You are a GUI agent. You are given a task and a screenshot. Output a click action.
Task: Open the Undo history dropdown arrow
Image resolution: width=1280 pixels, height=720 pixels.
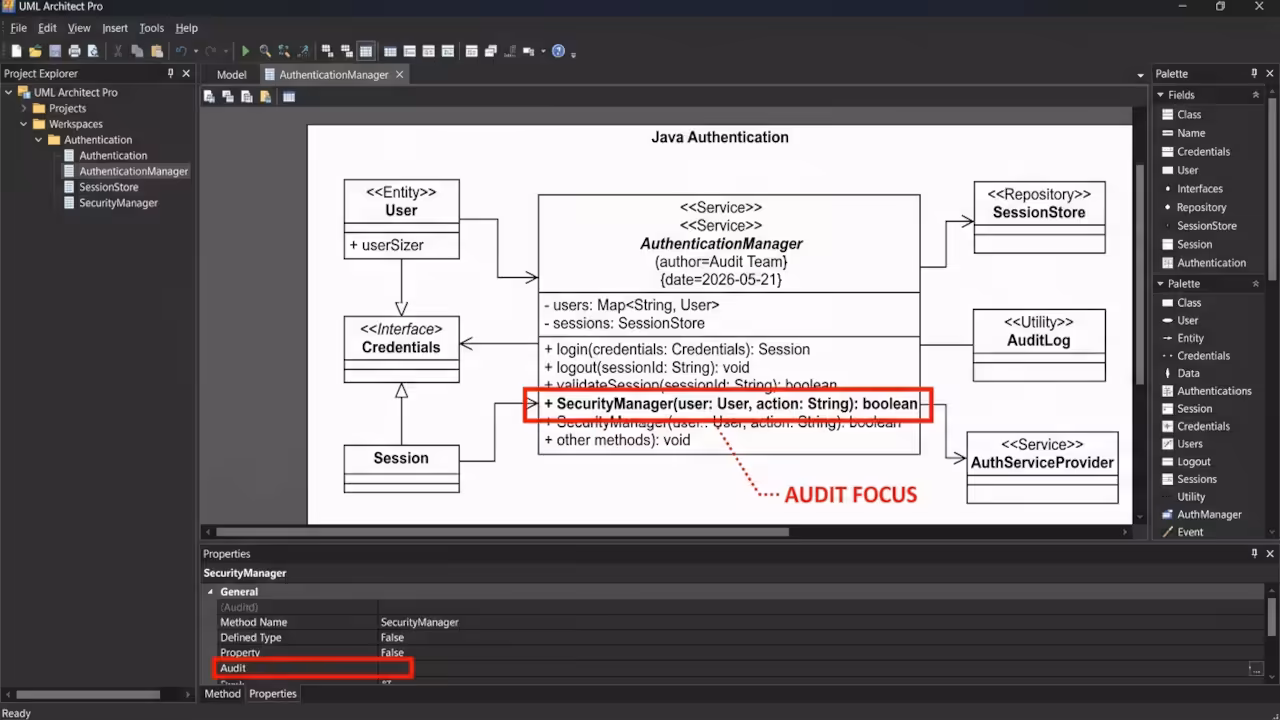[196, 51]
